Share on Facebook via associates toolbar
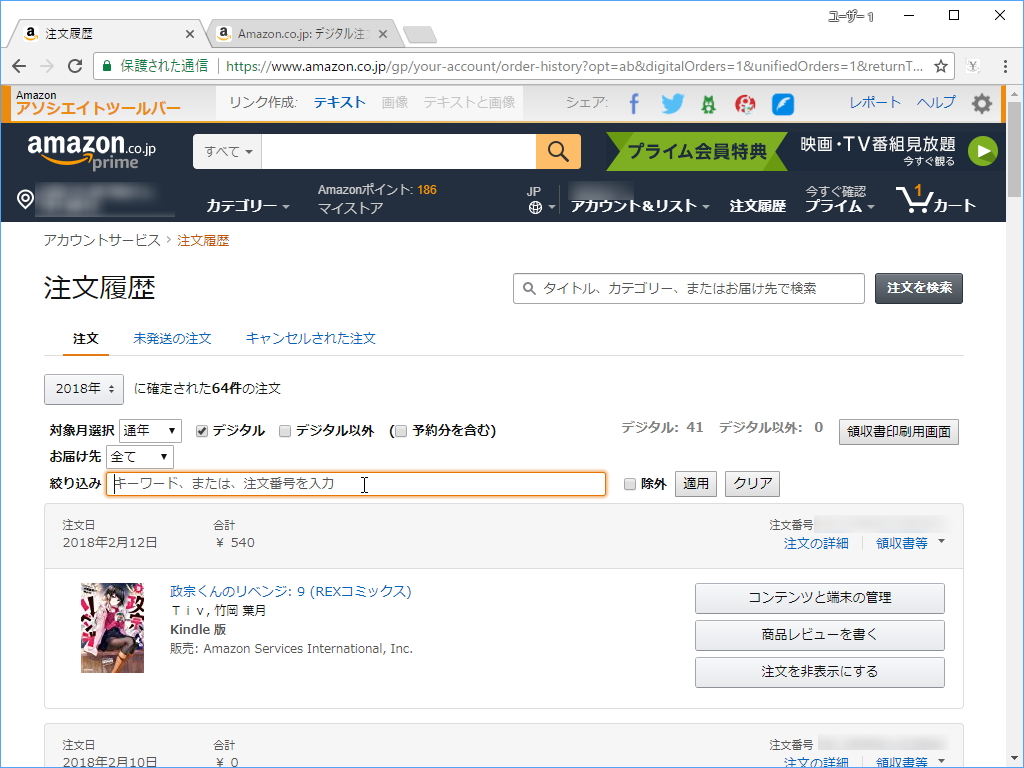Image resolution: width=1024 pixels, height=768 pixels. [x=633, y=102]
